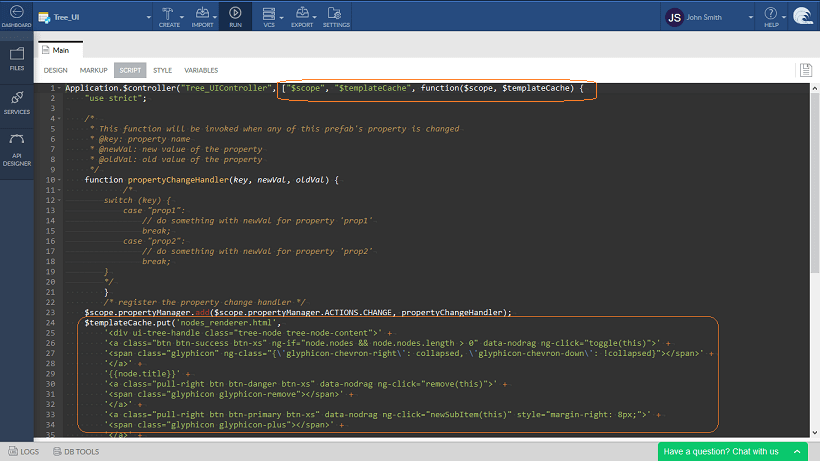Viewport: 820px width, 461px height.
Task: Click the WaveMaker logo icon
Action: (x=802, y=16)
